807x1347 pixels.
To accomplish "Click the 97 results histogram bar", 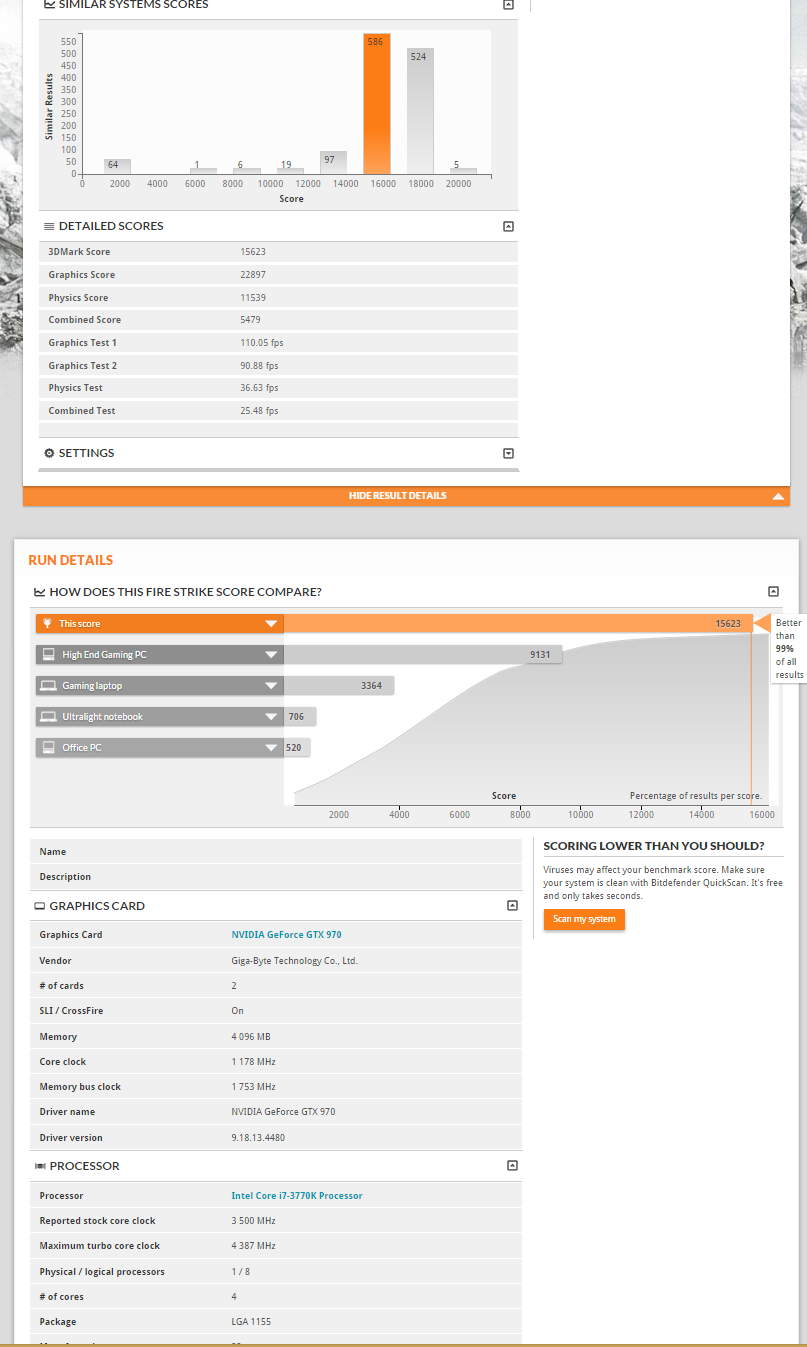I will pos(334,163).
